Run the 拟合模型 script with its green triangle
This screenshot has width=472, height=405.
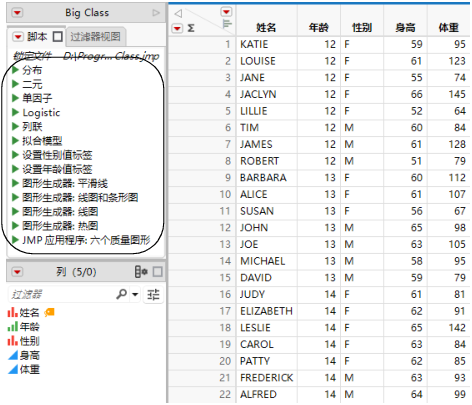(15, 141)
